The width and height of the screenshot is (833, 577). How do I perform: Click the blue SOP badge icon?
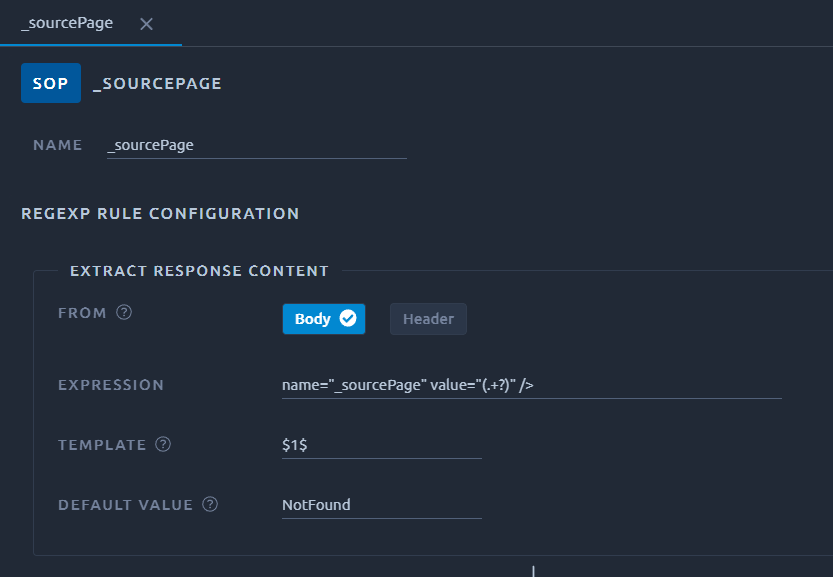pyautogui.click(x=51, y=83)
